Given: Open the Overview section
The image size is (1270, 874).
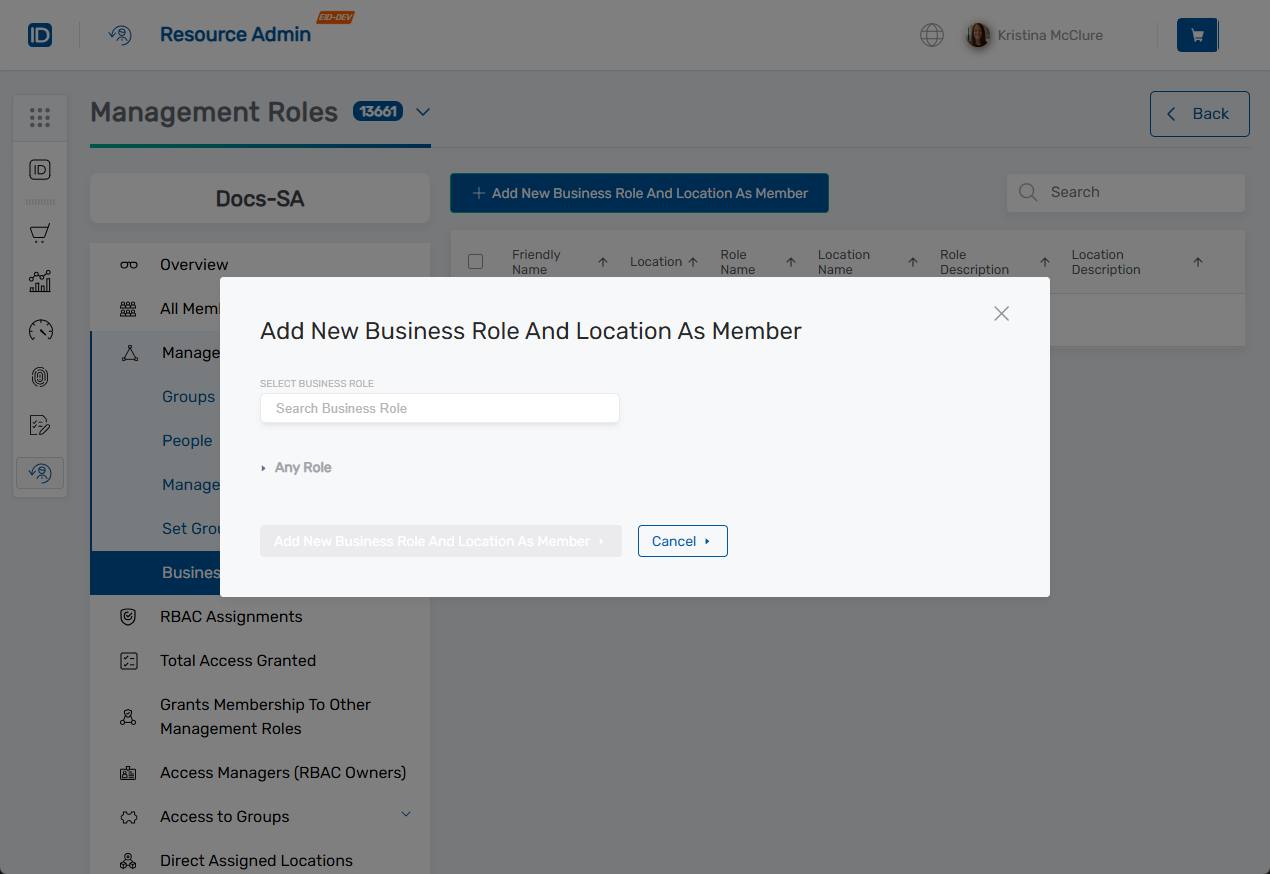Looking at the screenshot, I should (x=193, y=264).
